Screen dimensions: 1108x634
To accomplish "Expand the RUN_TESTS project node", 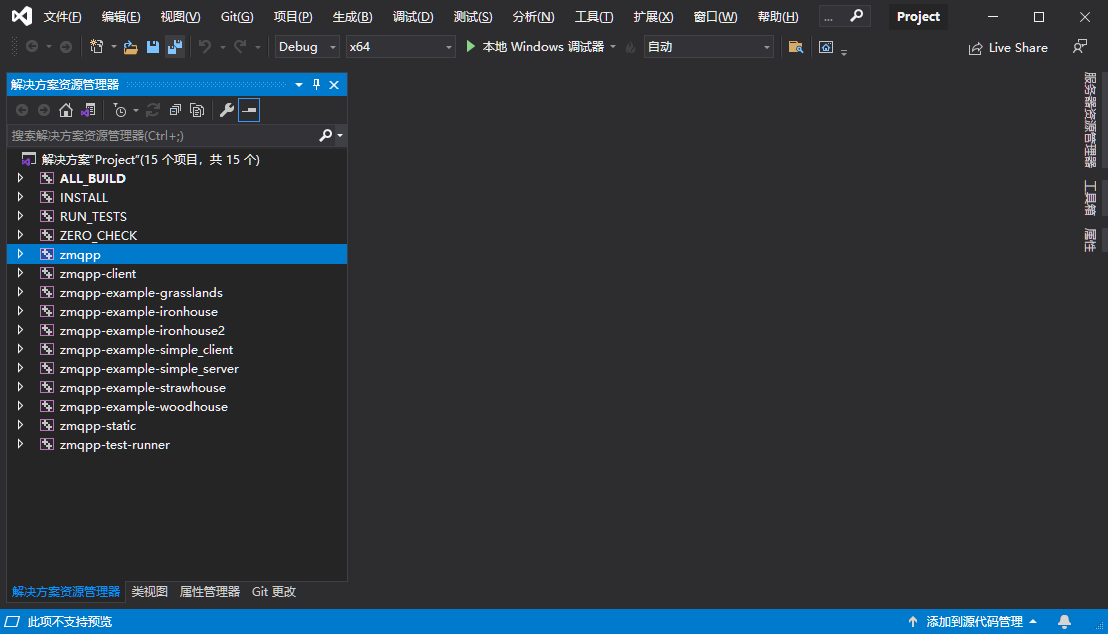I will point(20,216).
